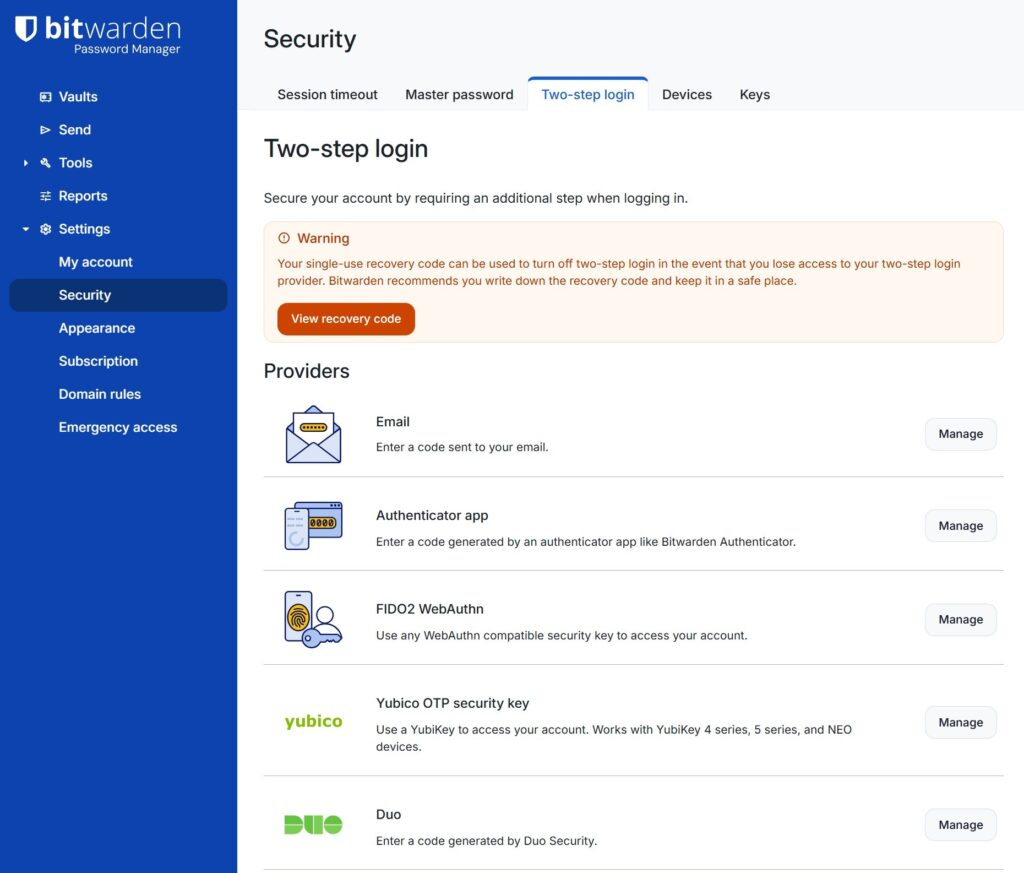
Task: Click View recovery code button
Action: click(346, 319)
